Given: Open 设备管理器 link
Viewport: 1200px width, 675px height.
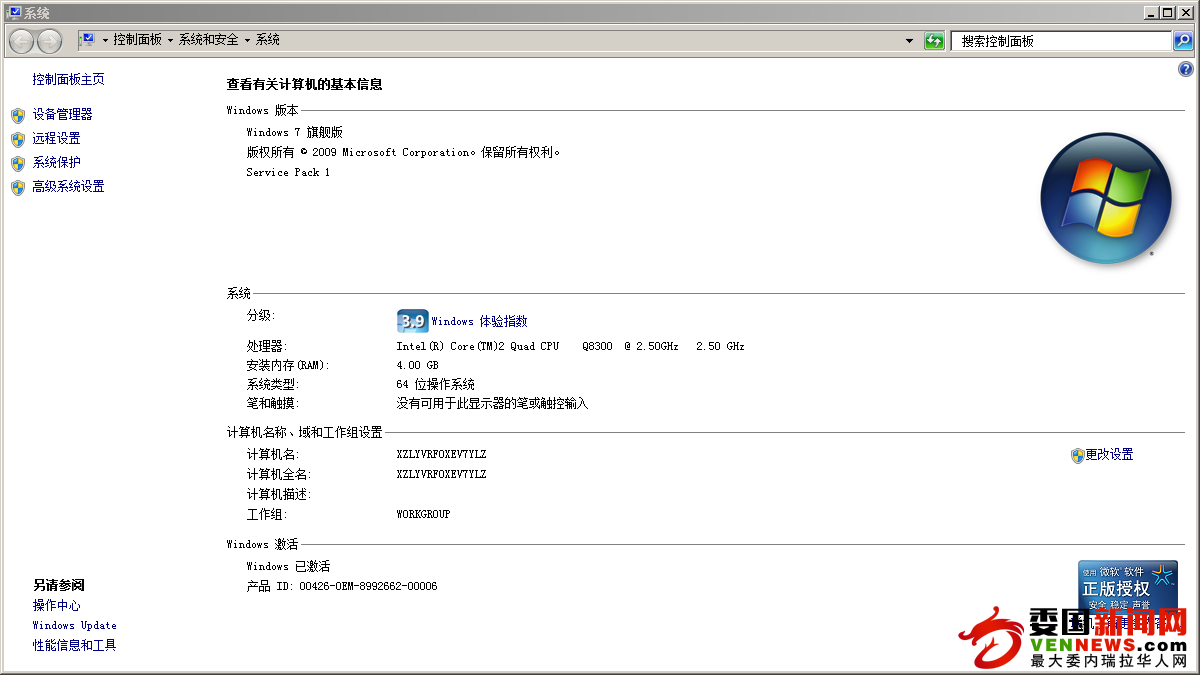Looking at the screenshot, I should click(62, 114).
